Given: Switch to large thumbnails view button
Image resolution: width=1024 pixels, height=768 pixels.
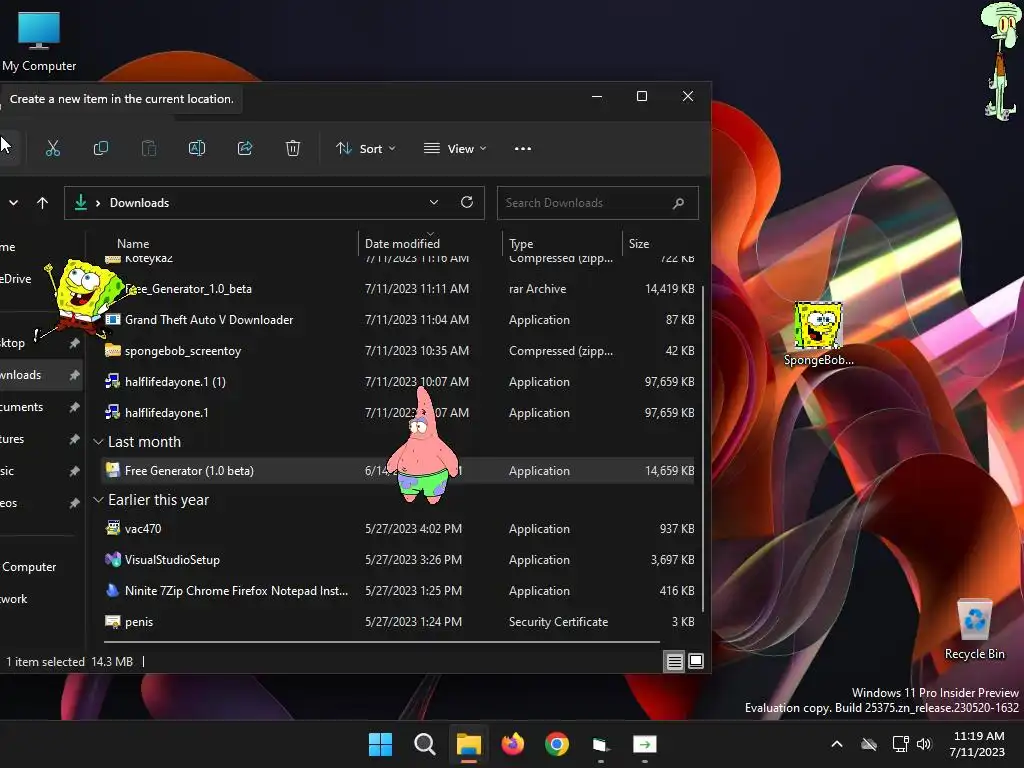Looking at the screenshot, I should point(696,662).
